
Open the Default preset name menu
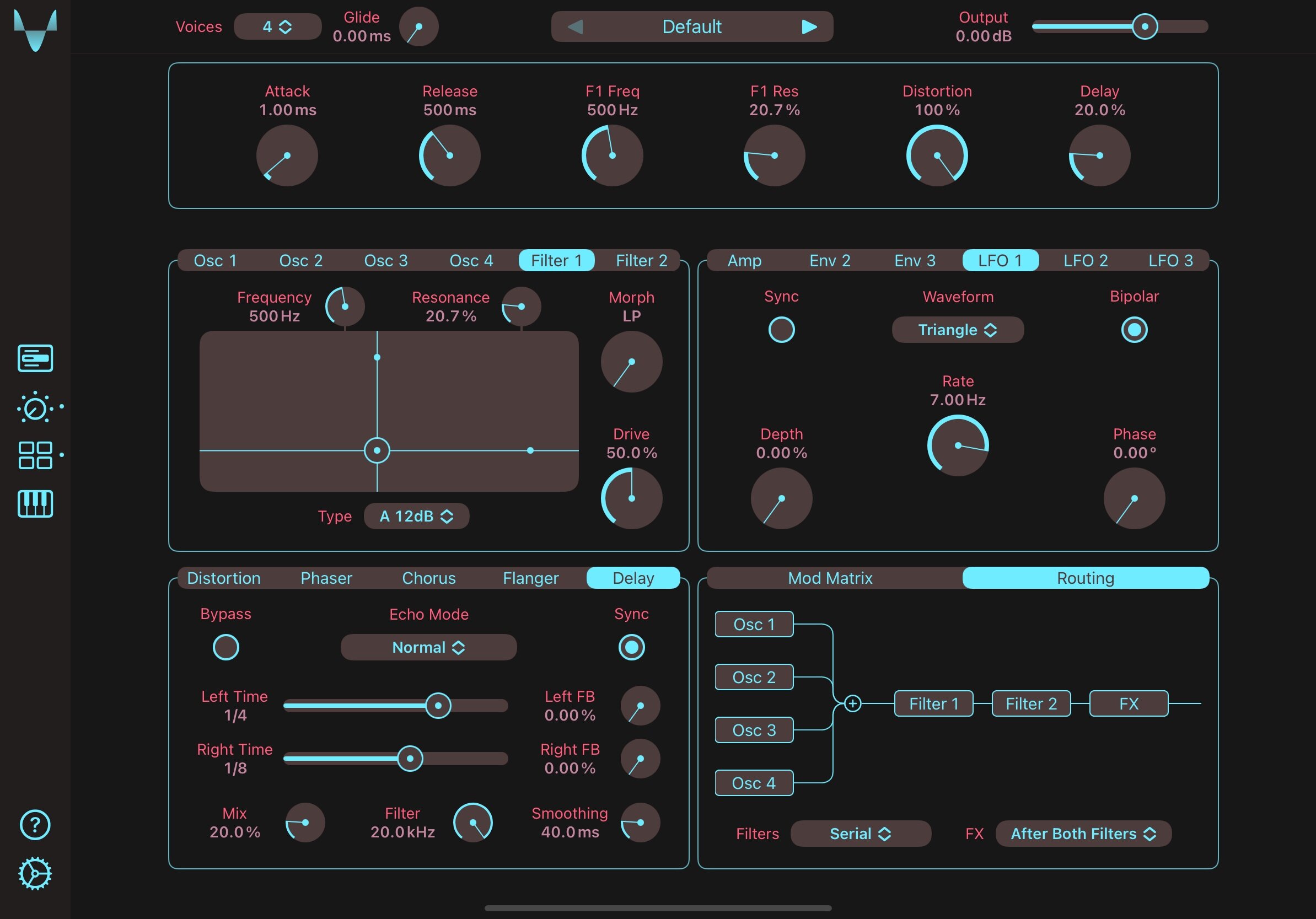point(692,27)
